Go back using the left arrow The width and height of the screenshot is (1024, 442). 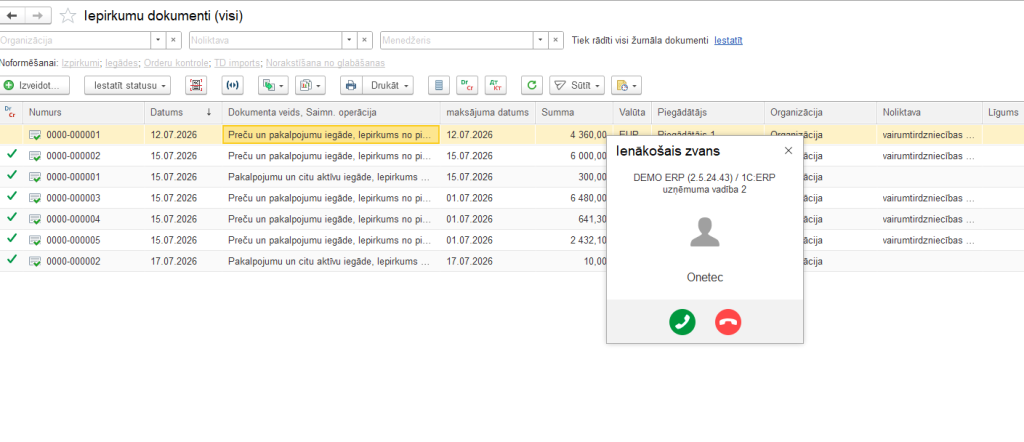[x=12, y=15]
